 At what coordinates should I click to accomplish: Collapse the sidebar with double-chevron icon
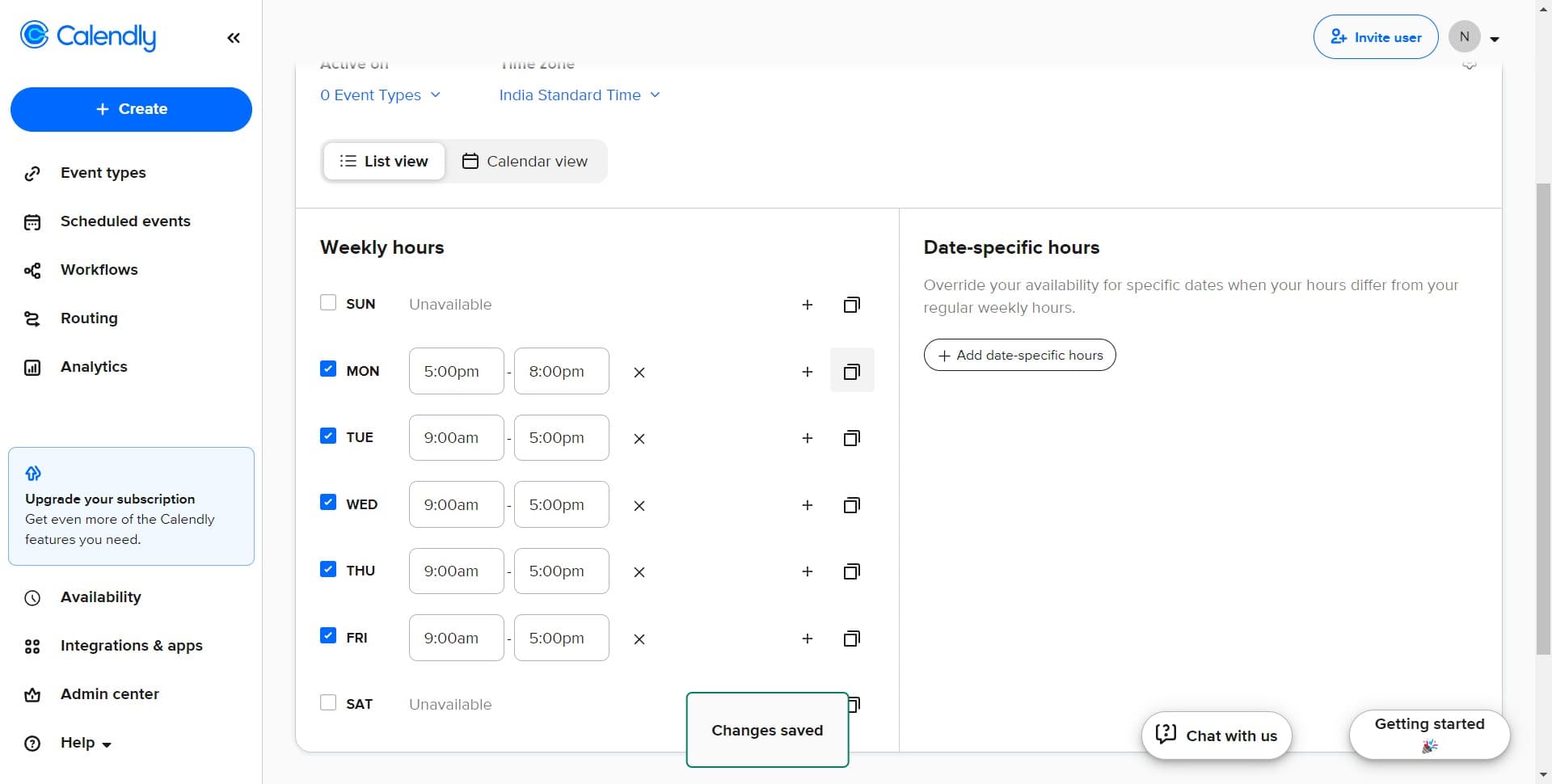[234, 38]
